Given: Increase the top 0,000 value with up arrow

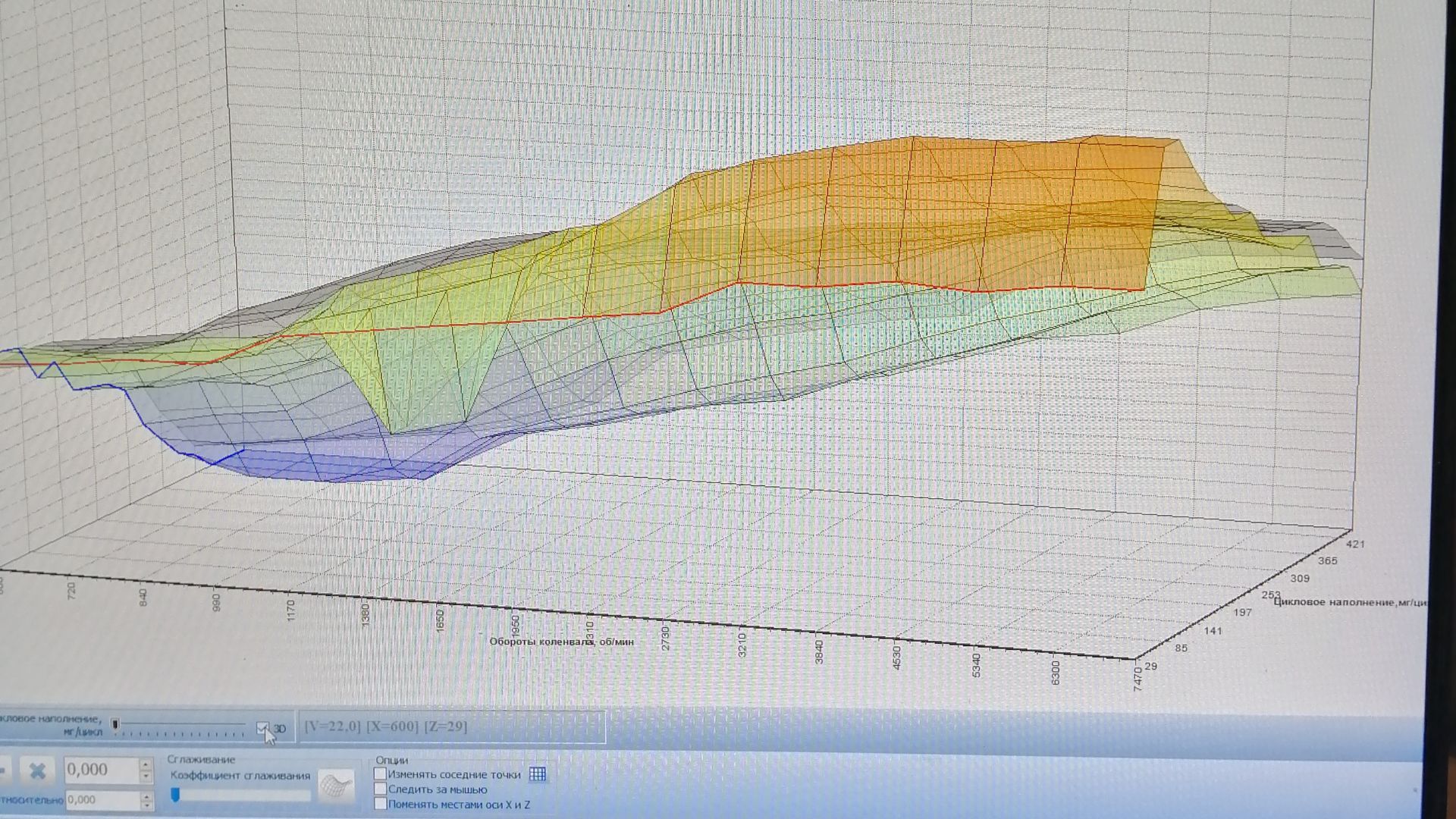Looking at the screenshot, I should pyautogui.click(x=146, y=765).
